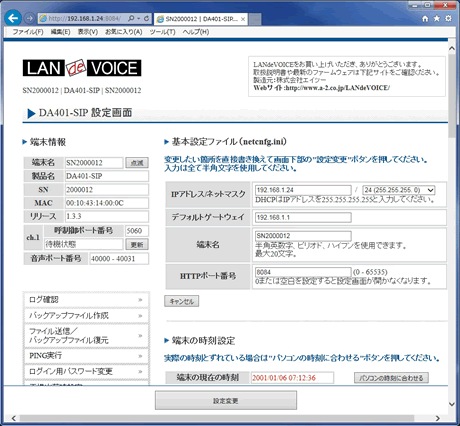Open the ファイル(F) menu
Image resolution: width=460 pixels, height=426 pixels.
[x=28, y=32]
